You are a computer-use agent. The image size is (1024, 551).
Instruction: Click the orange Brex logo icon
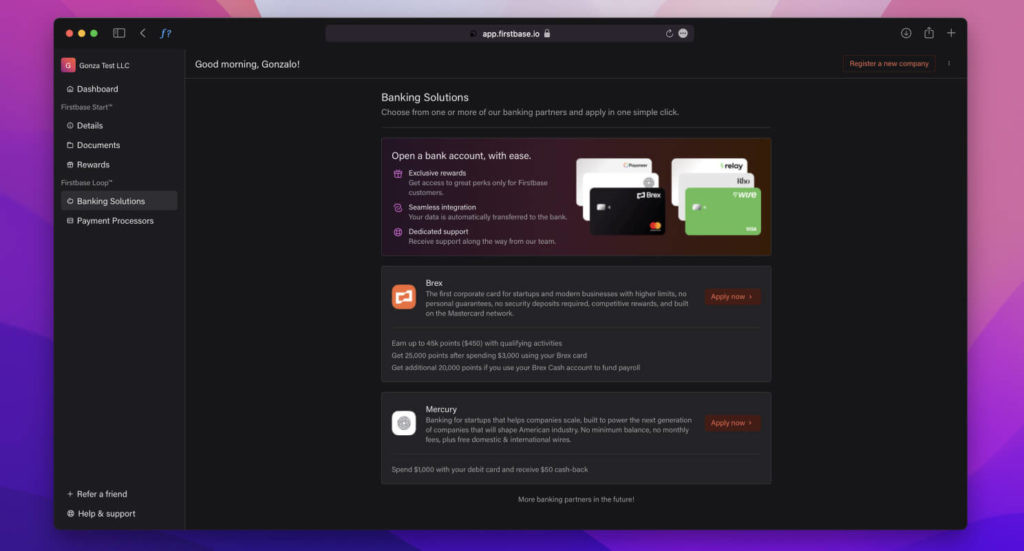[404, 297]
